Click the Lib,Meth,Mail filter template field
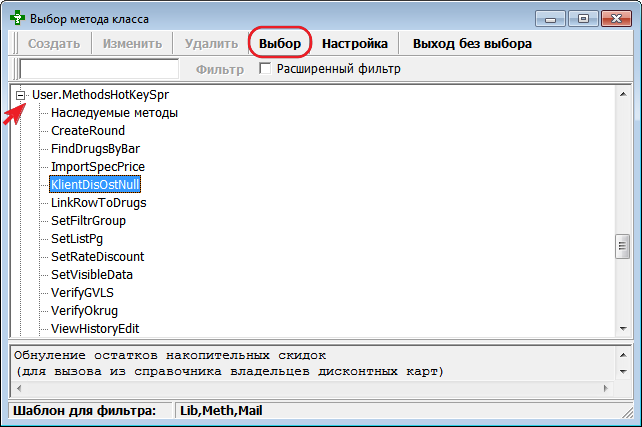Image resolution: width=642 pixels, height=427 pixels. tap(400, 411)
